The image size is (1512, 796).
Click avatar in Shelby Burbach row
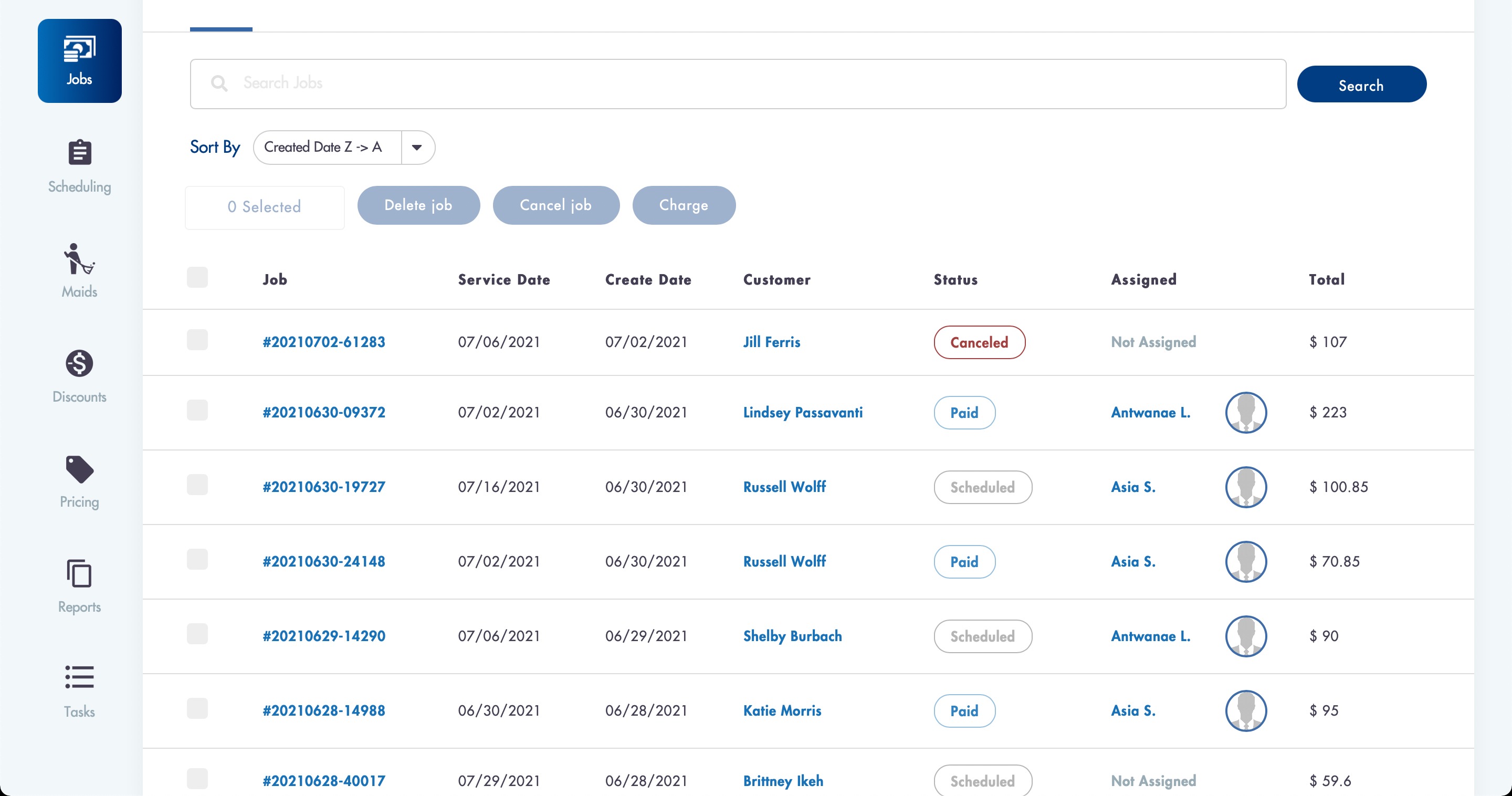pyautogui.click(x=1245, y=636)
